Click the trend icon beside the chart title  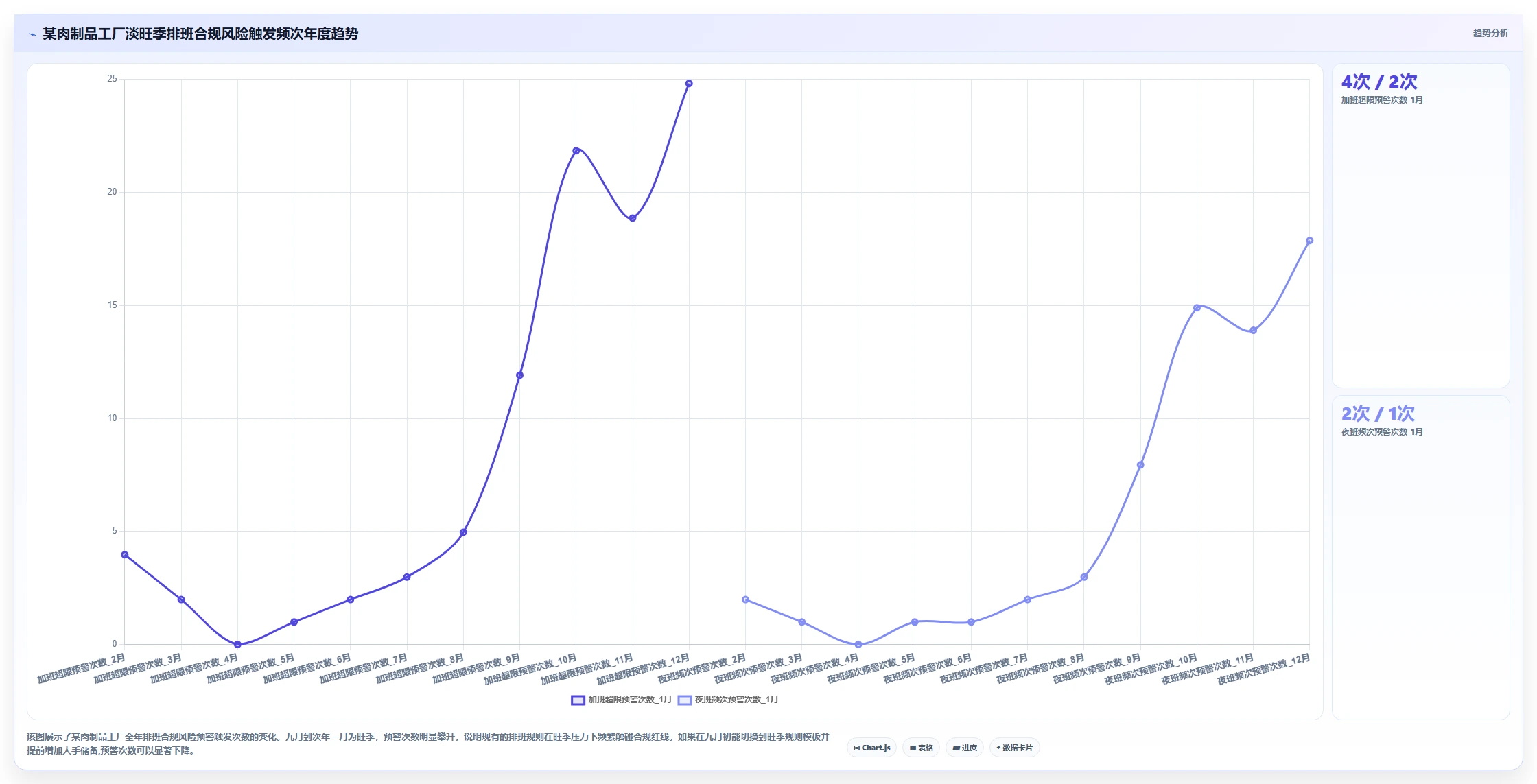point(32,34)
